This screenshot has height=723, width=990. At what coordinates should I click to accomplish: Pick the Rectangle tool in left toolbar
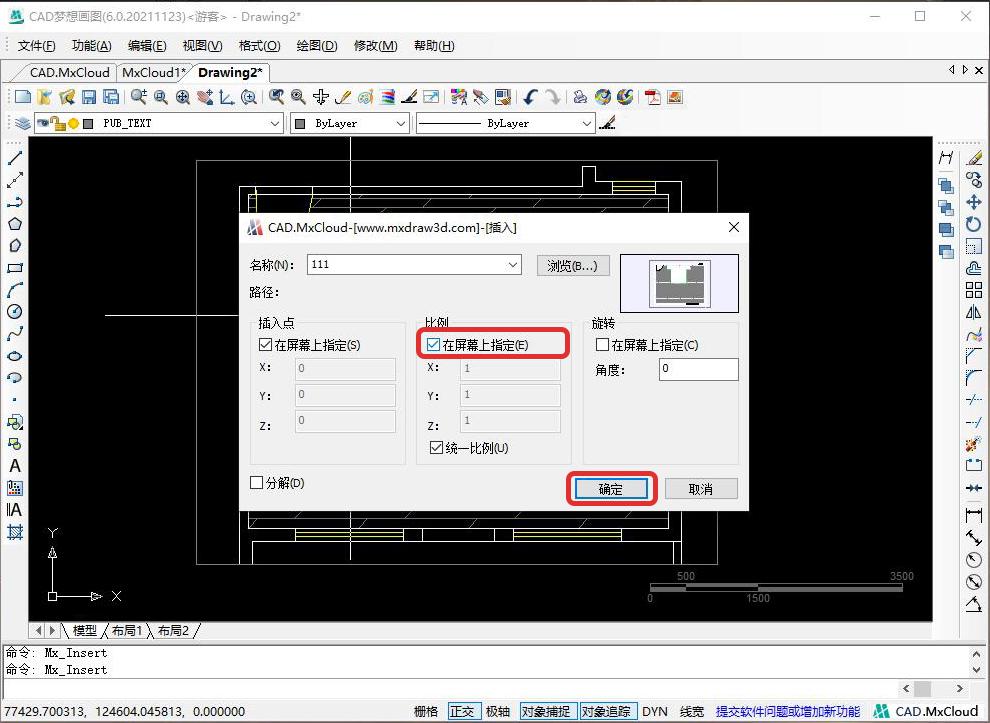[15, 268]
